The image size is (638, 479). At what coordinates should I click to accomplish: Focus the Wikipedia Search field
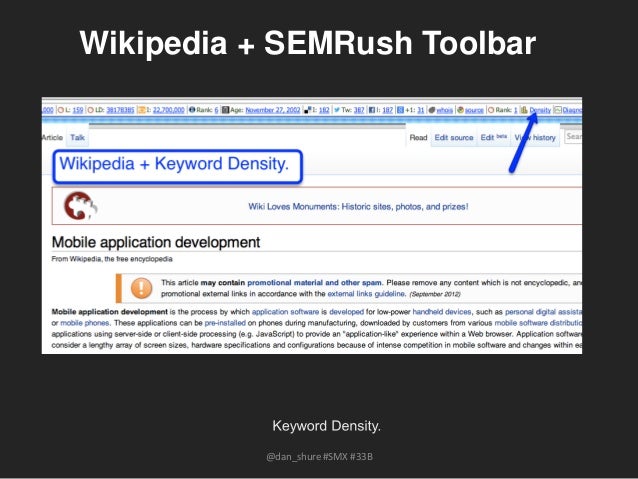click(x=573, y=137)
